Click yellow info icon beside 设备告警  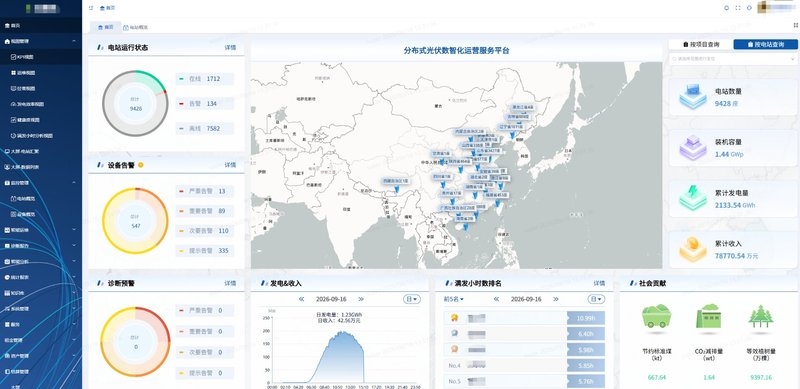(x=140, y=165)
